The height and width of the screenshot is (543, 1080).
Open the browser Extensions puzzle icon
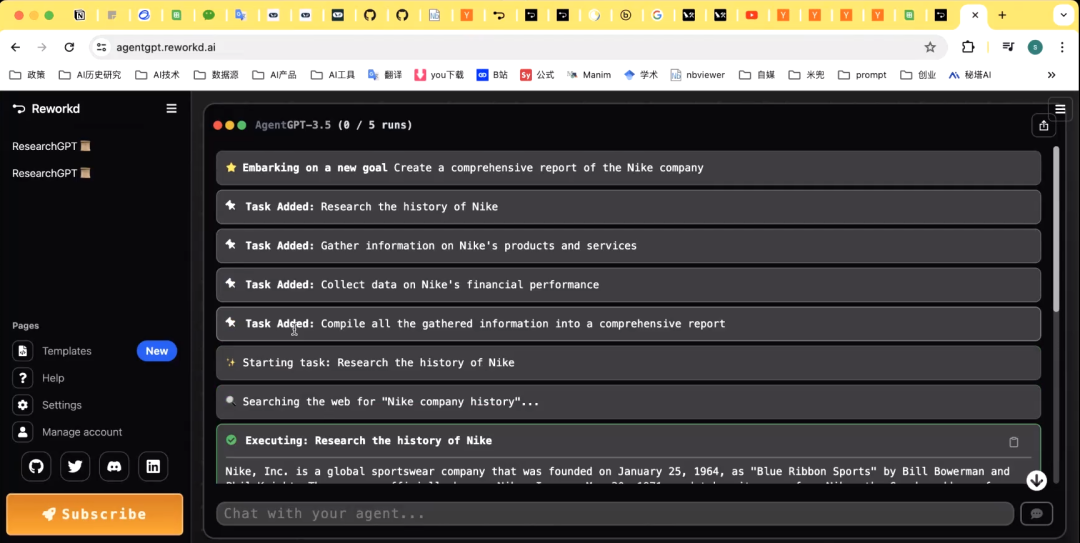click(x=968, y=47)
